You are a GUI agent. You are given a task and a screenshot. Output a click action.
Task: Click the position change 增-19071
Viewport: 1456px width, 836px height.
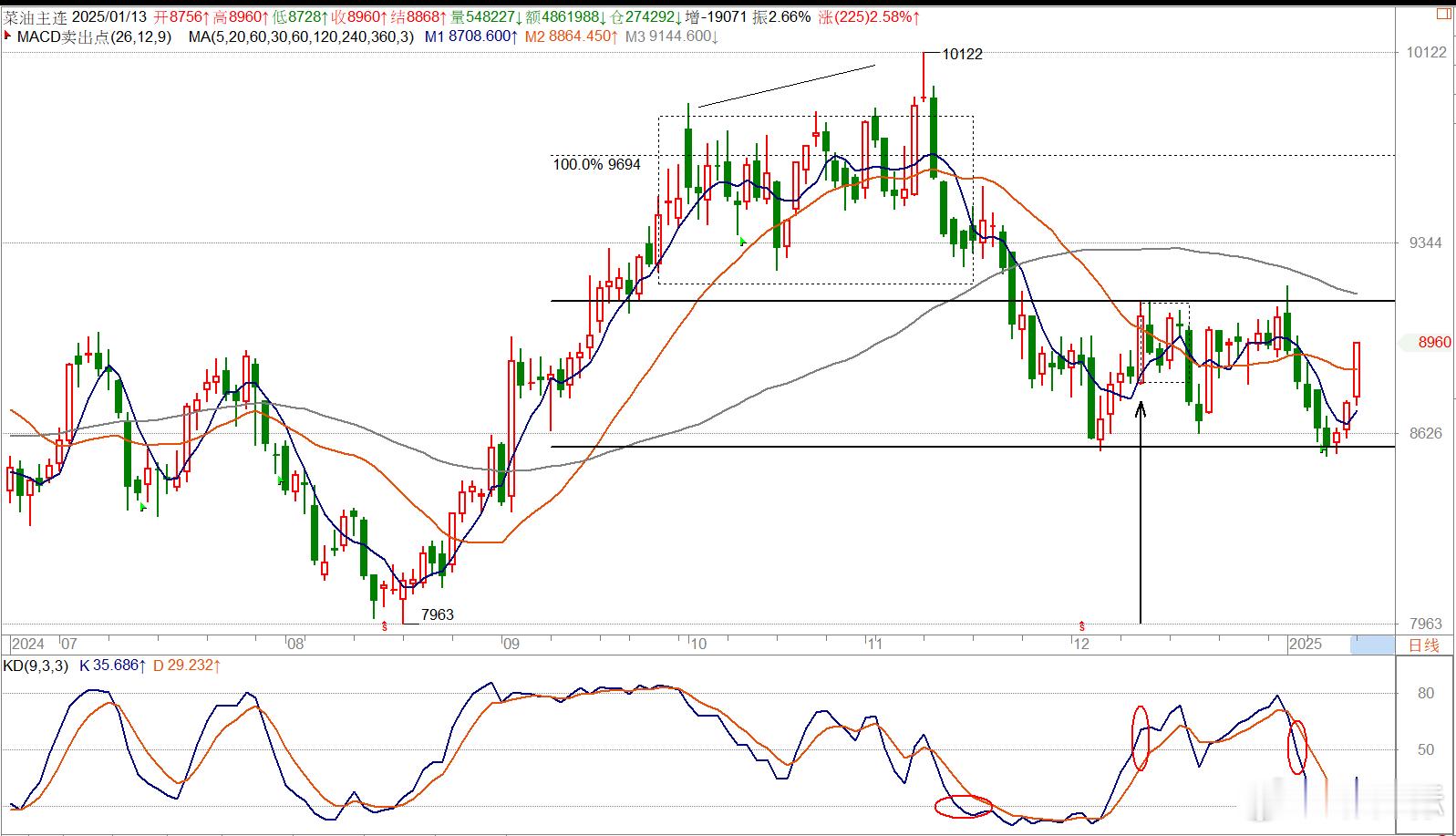[717, 17]
